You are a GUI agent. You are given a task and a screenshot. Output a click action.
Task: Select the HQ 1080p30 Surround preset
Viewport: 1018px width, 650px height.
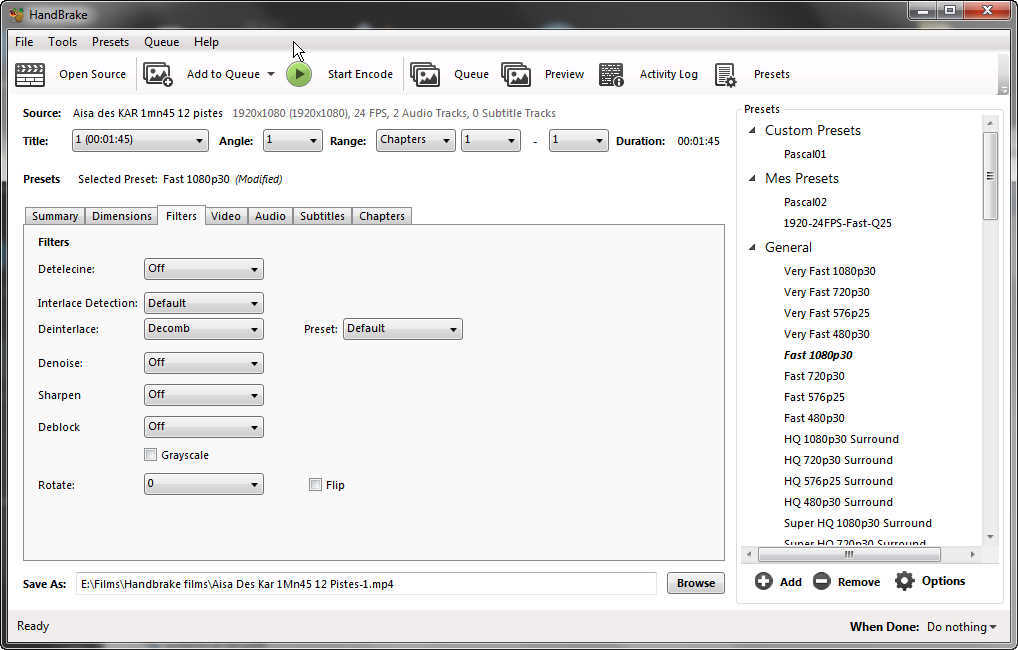click(841, 439)
